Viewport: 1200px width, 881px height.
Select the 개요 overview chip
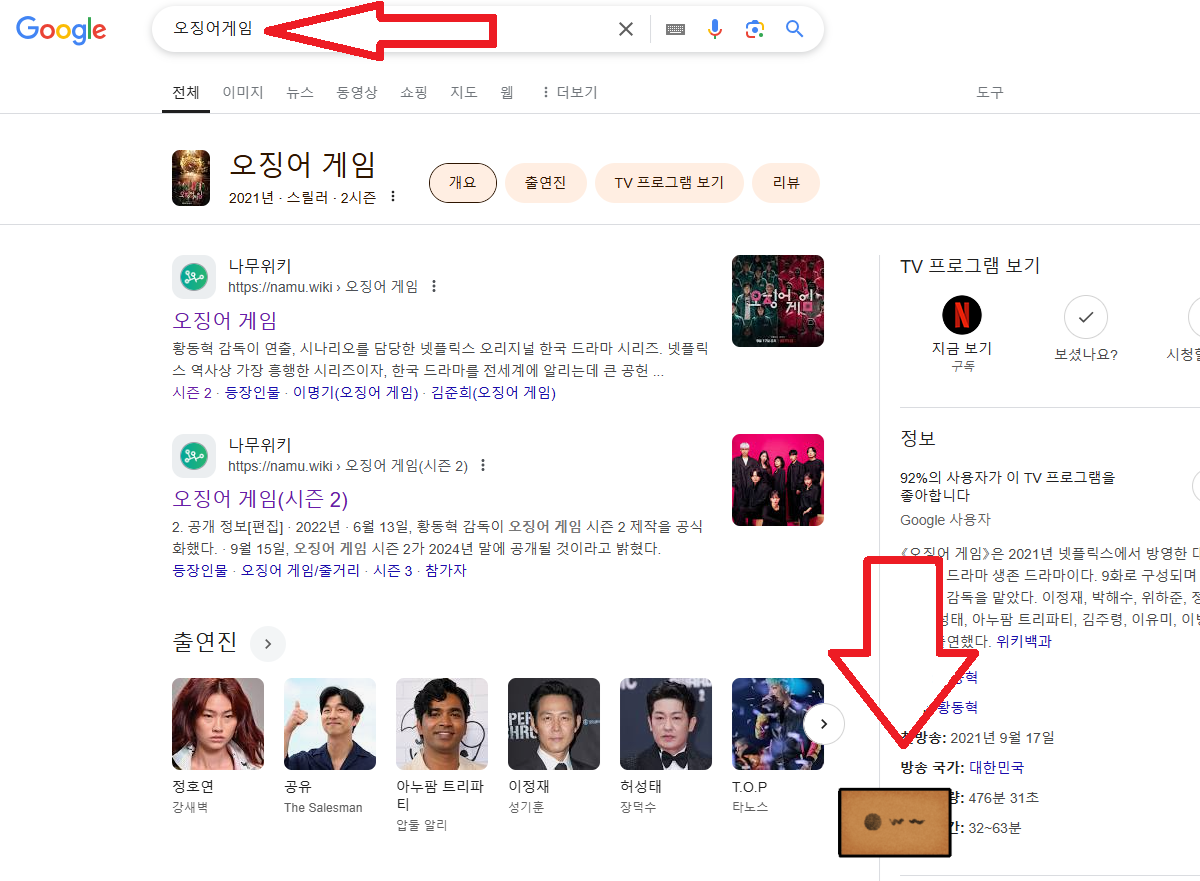(462, 183)
